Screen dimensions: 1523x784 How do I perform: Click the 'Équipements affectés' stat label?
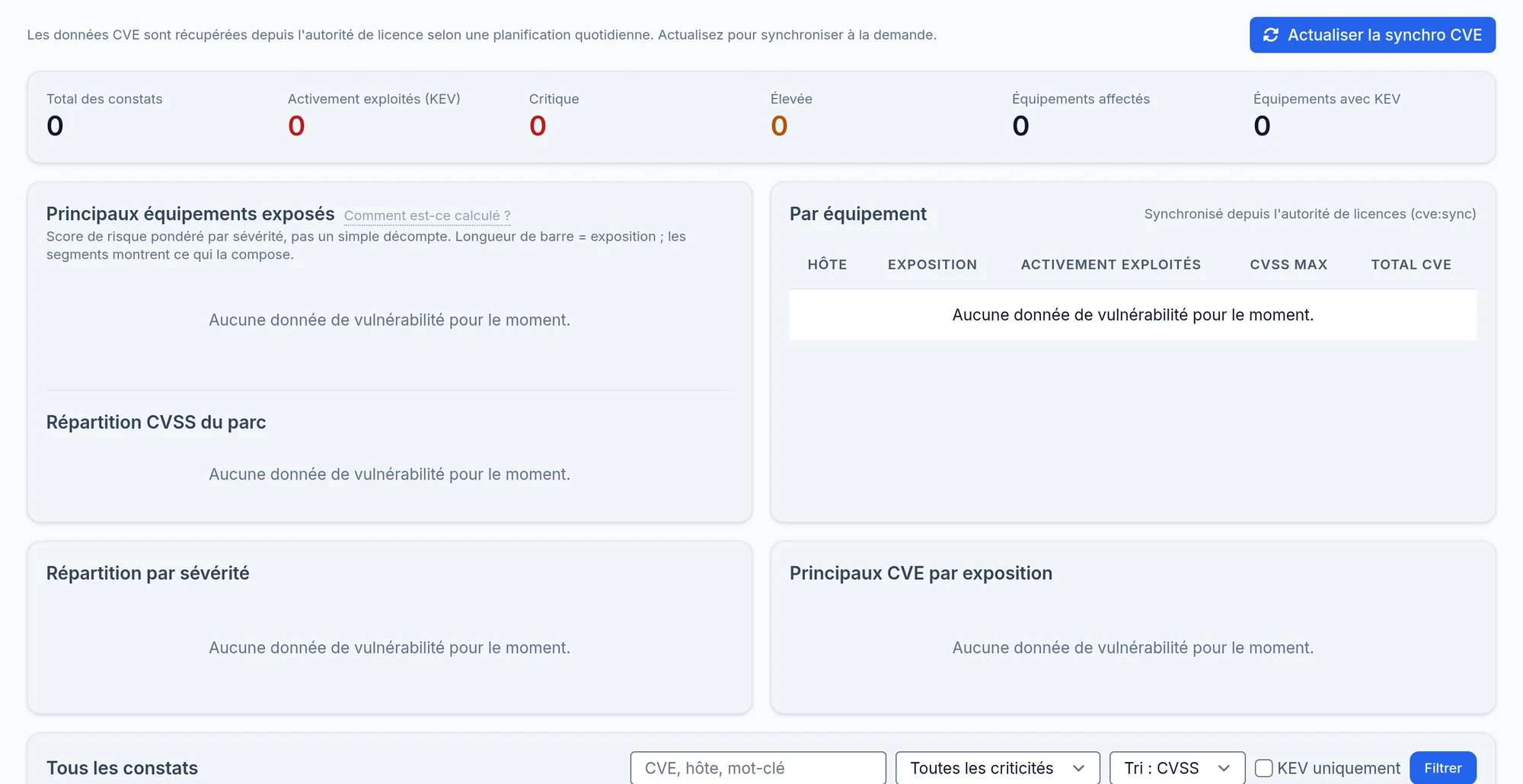(x=1081, y=99)
